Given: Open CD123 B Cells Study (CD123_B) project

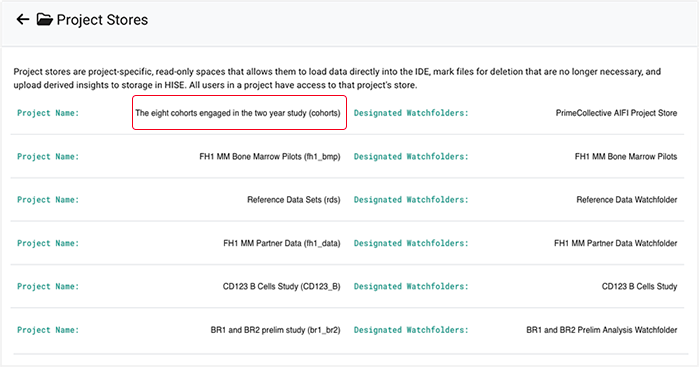Looking at the screenshot, I should tap(282, 286).
